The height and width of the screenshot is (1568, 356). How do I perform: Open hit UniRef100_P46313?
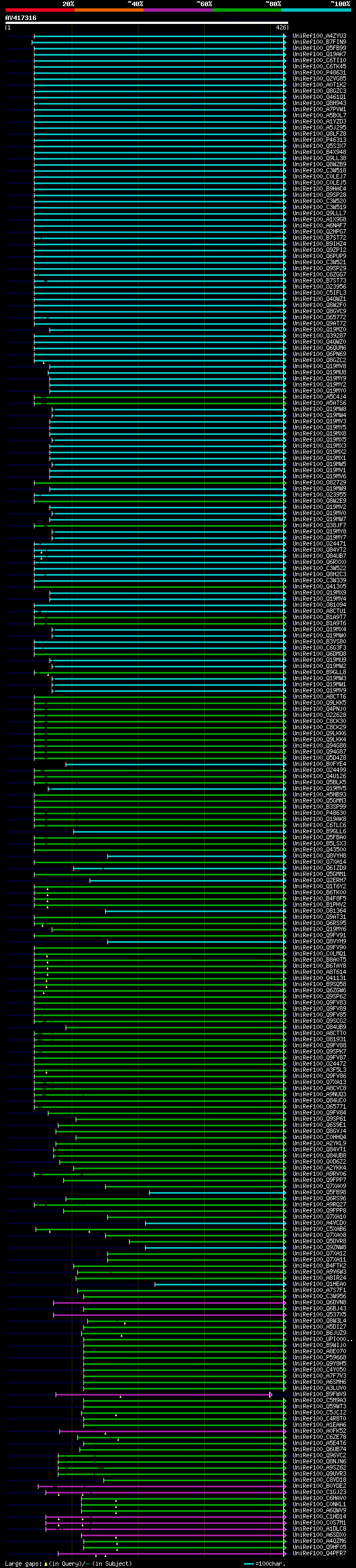319,140
